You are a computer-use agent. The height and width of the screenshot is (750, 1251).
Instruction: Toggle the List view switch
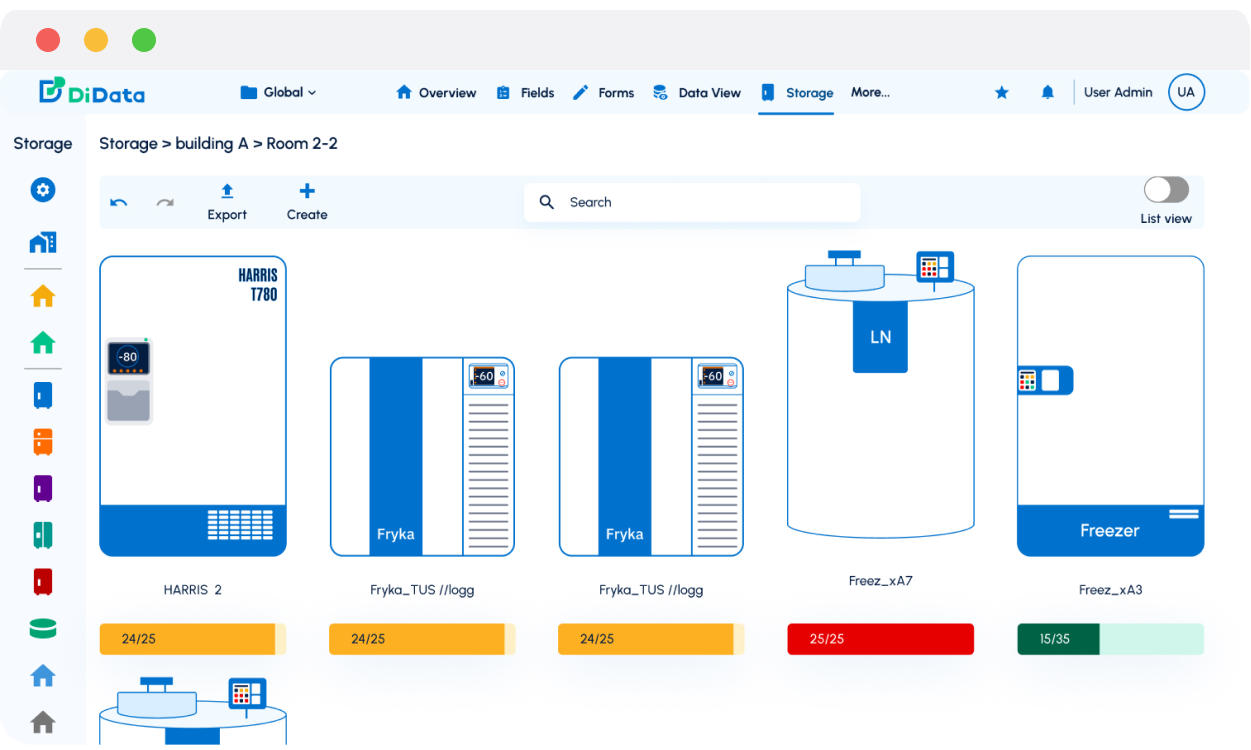pos(1166,190)
